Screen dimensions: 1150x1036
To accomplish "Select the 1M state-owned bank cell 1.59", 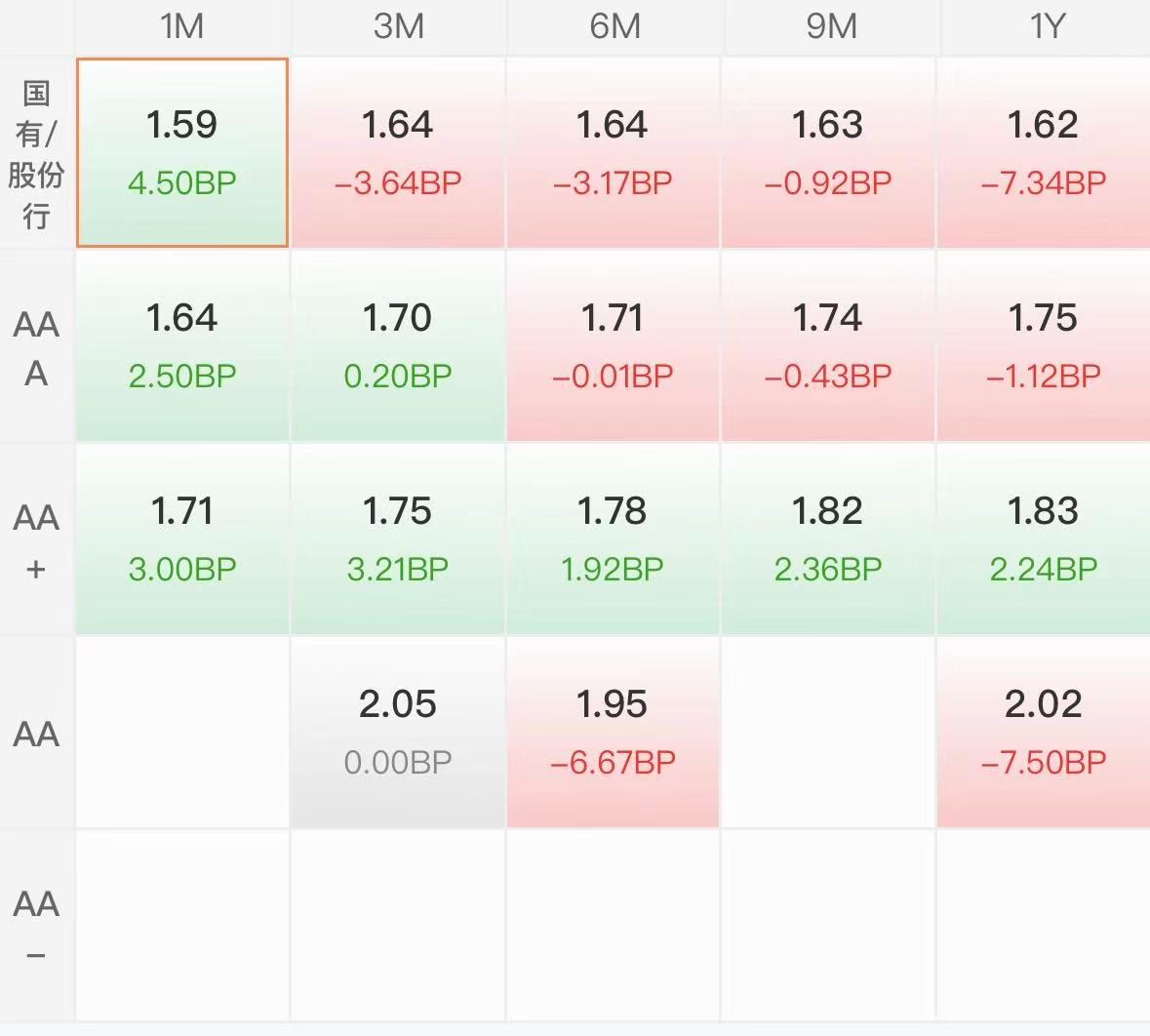I will click(181, 152).
